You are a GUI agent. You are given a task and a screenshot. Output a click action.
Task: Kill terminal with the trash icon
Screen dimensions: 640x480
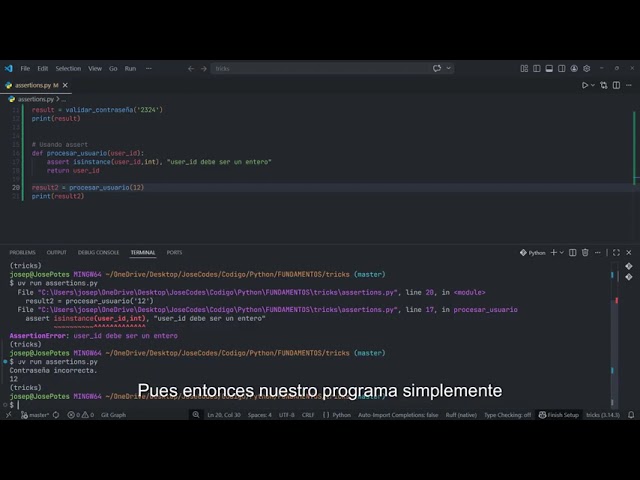(585, 253)
